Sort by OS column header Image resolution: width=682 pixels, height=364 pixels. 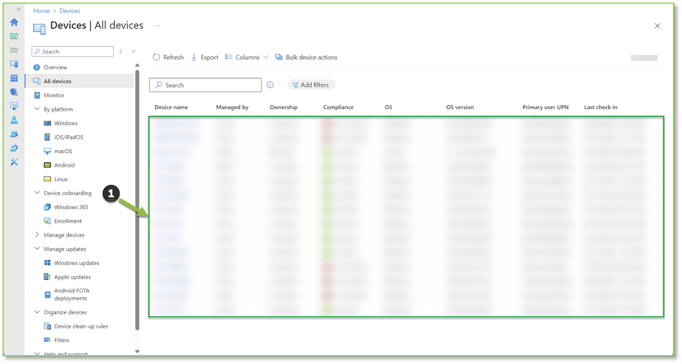coord(388,107)
